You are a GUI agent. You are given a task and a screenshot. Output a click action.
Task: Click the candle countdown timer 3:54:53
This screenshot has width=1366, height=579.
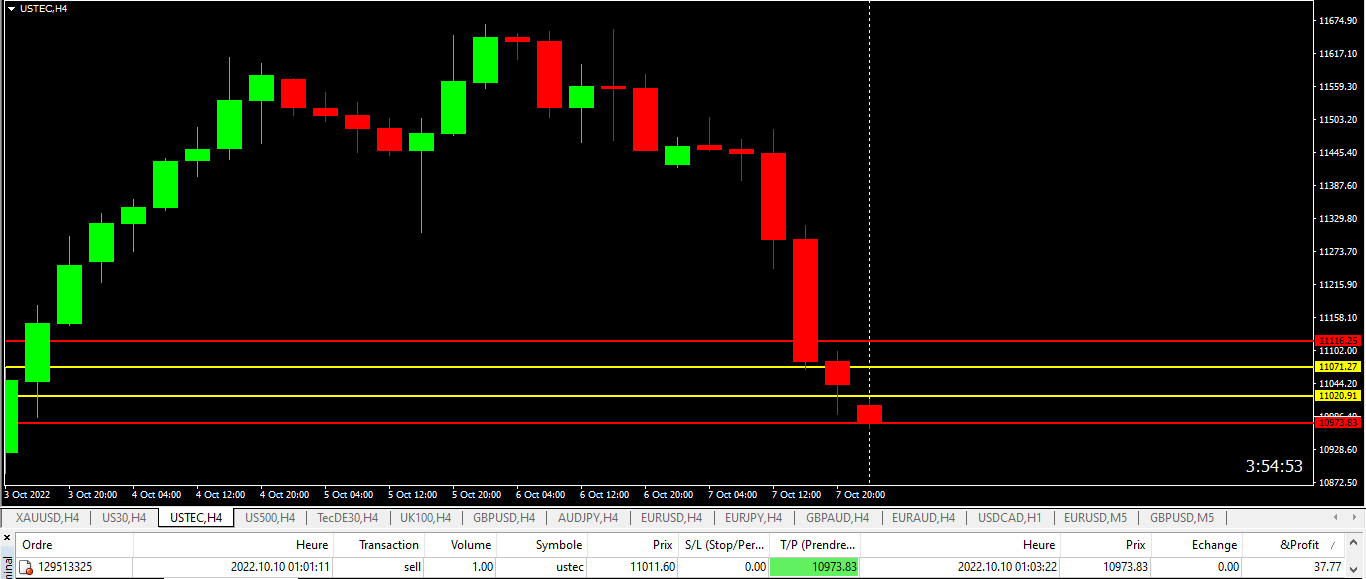point(1273,466)
